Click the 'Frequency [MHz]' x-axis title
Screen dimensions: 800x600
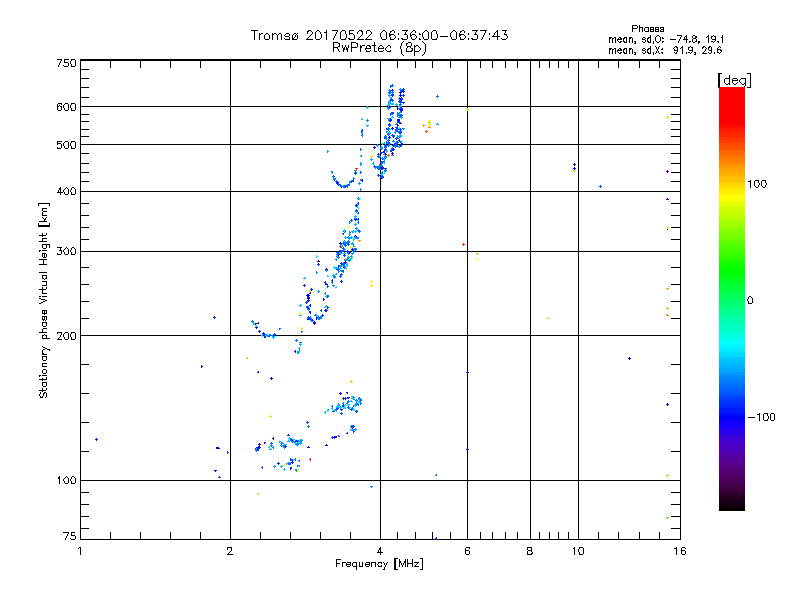coord(379,564)
